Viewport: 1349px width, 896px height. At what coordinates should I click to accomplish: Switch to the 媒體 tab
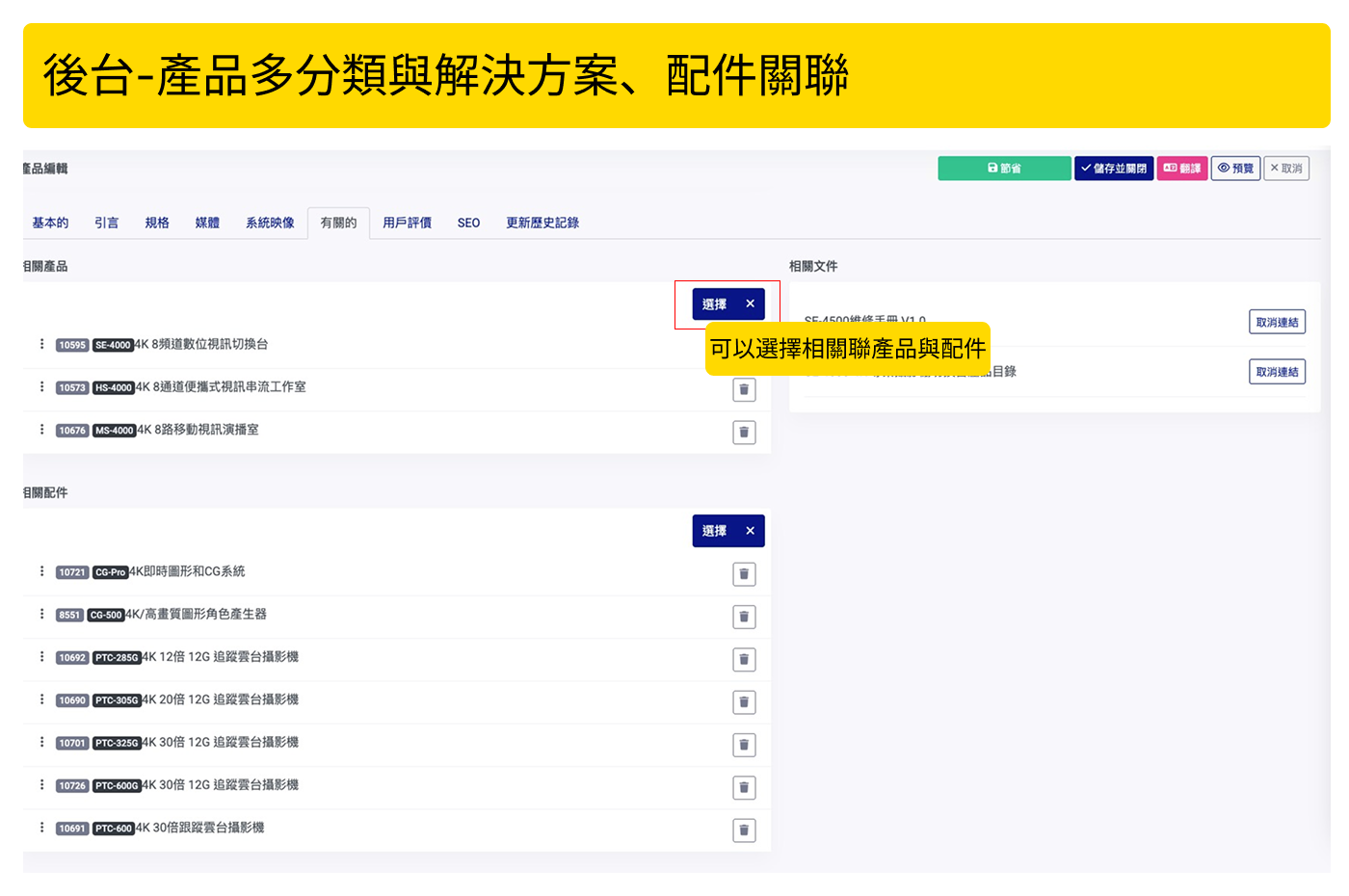[x=207, y=223]
